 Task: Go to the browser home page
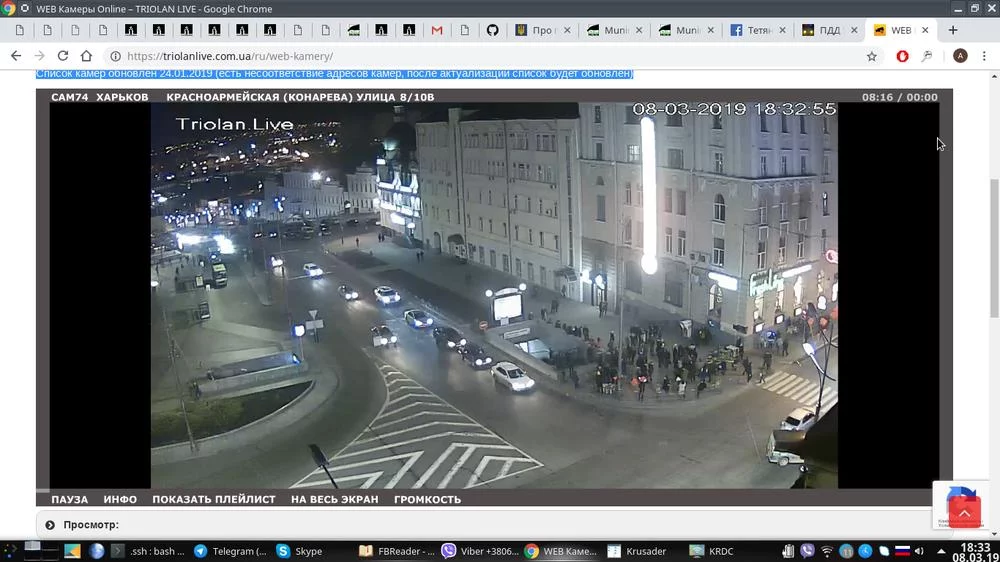point(86,56)
